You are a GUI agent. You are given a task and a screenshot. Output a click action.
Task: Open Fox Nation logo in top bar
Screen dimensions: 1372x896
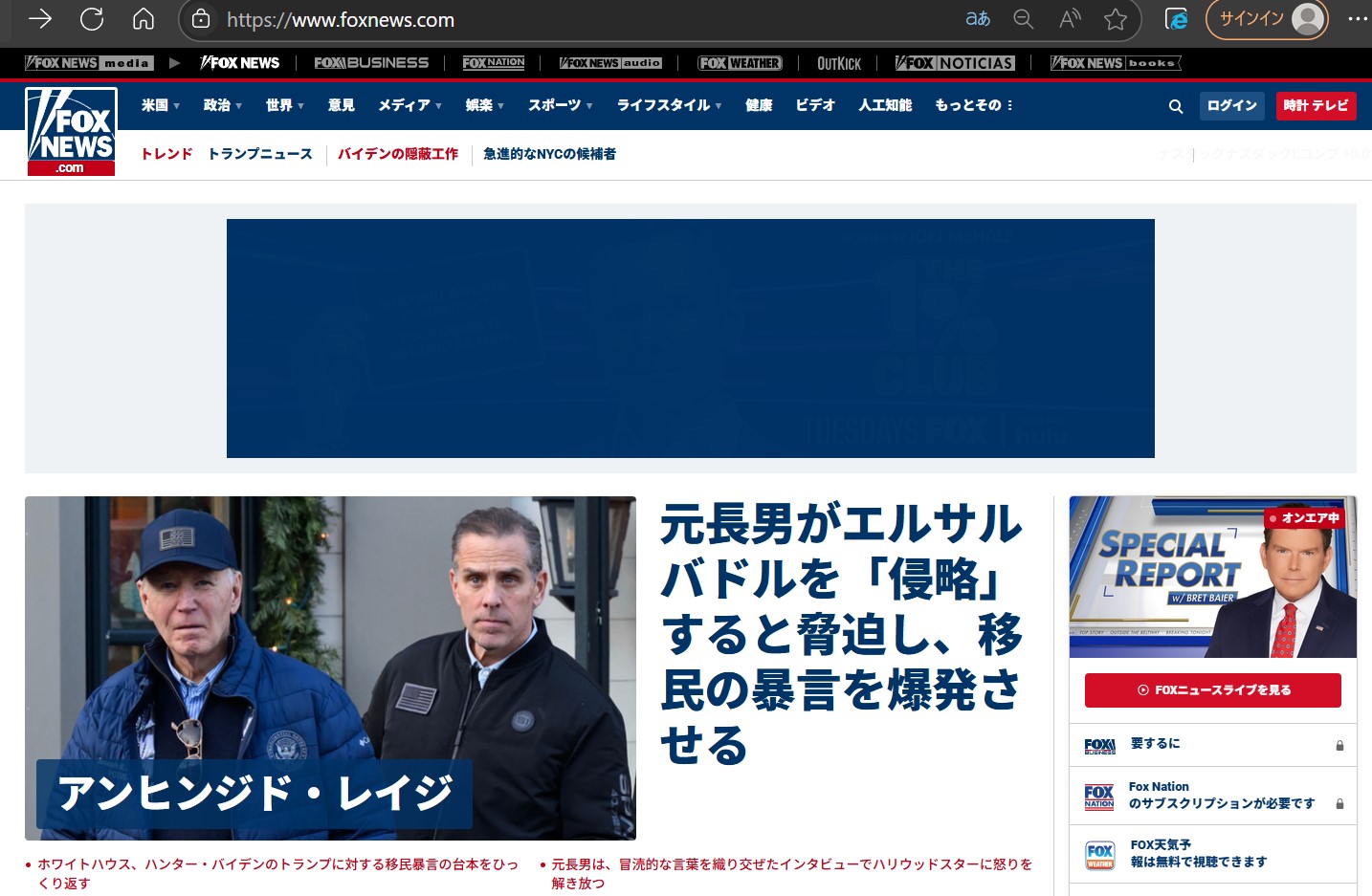pyautogui.click(x=494, y=63)
